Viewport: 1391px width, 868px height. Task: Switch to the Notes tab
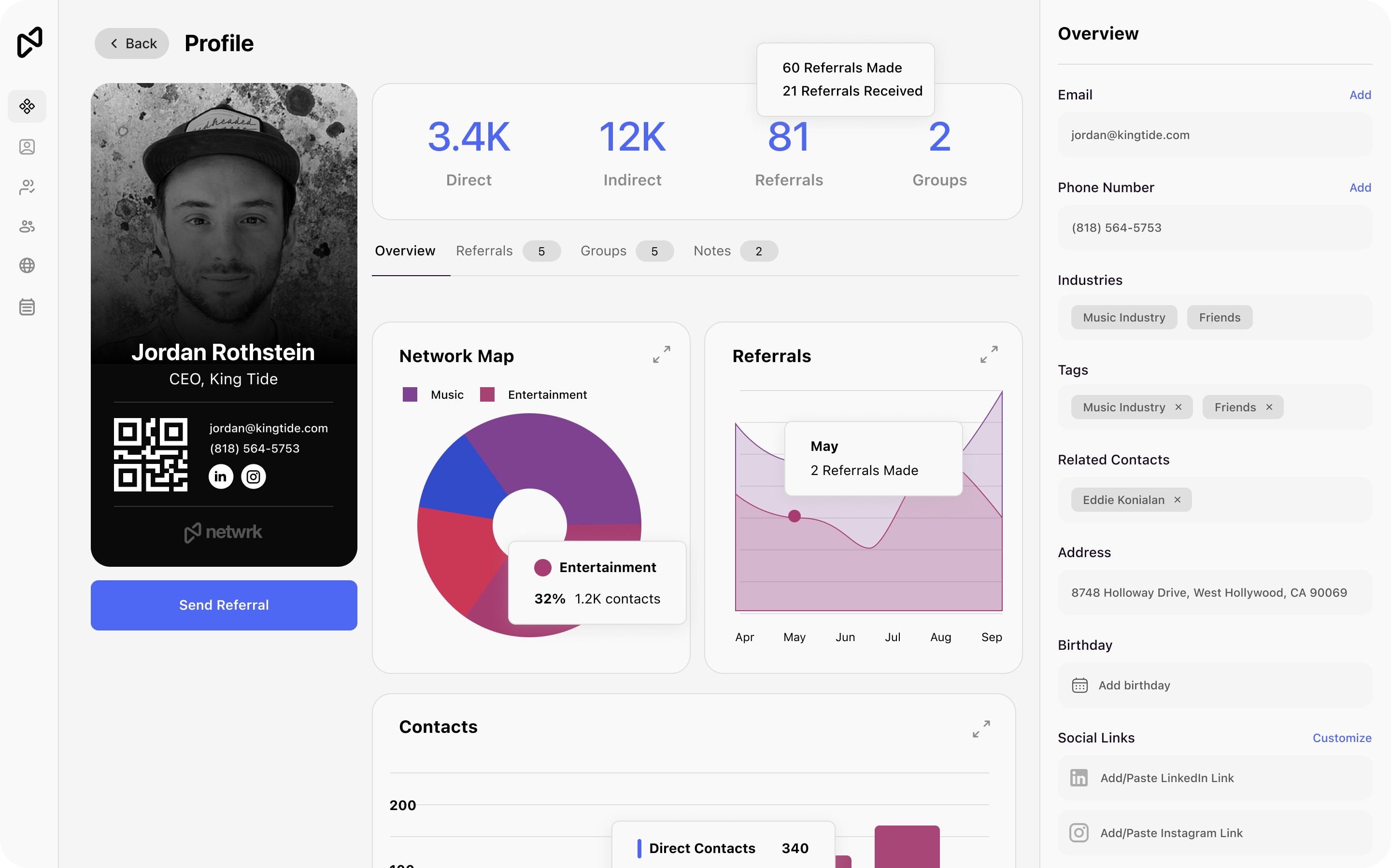click(712, 251)
